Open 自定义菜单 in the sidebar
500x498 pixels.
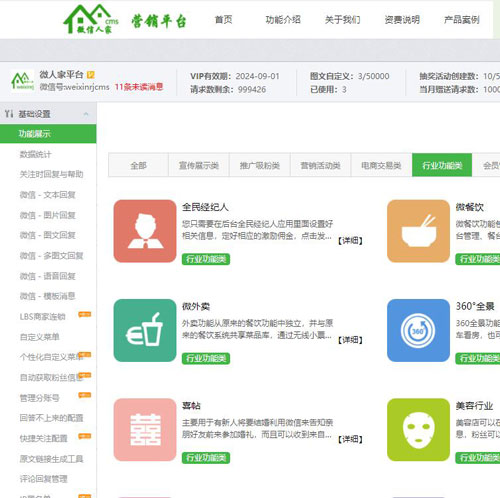pyautogui.click(x=39, y=337)
